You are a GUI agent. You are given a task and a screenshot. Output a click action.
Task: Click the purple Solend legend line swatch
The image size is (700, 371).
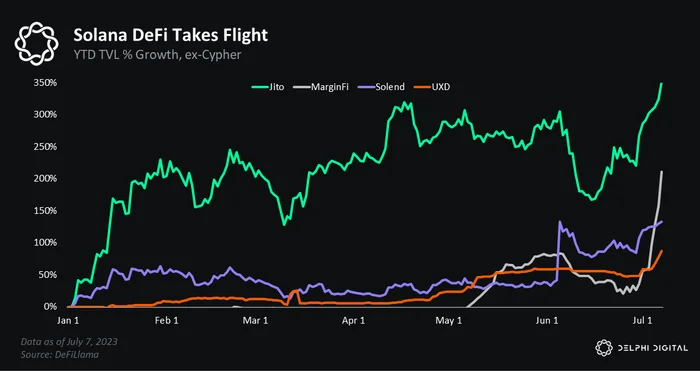(x=363, y=87)
